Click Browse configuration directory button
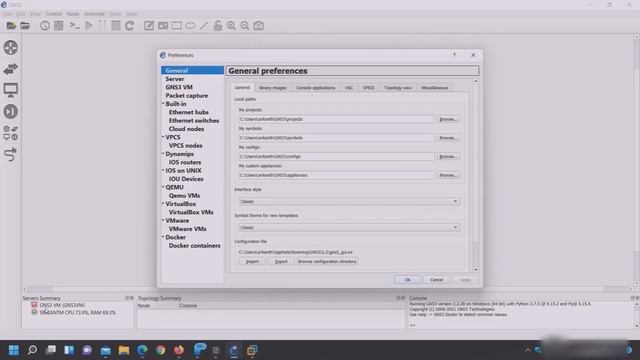This screenshot has height=360, width=640. pyautogui.click(x=327, y=262)
